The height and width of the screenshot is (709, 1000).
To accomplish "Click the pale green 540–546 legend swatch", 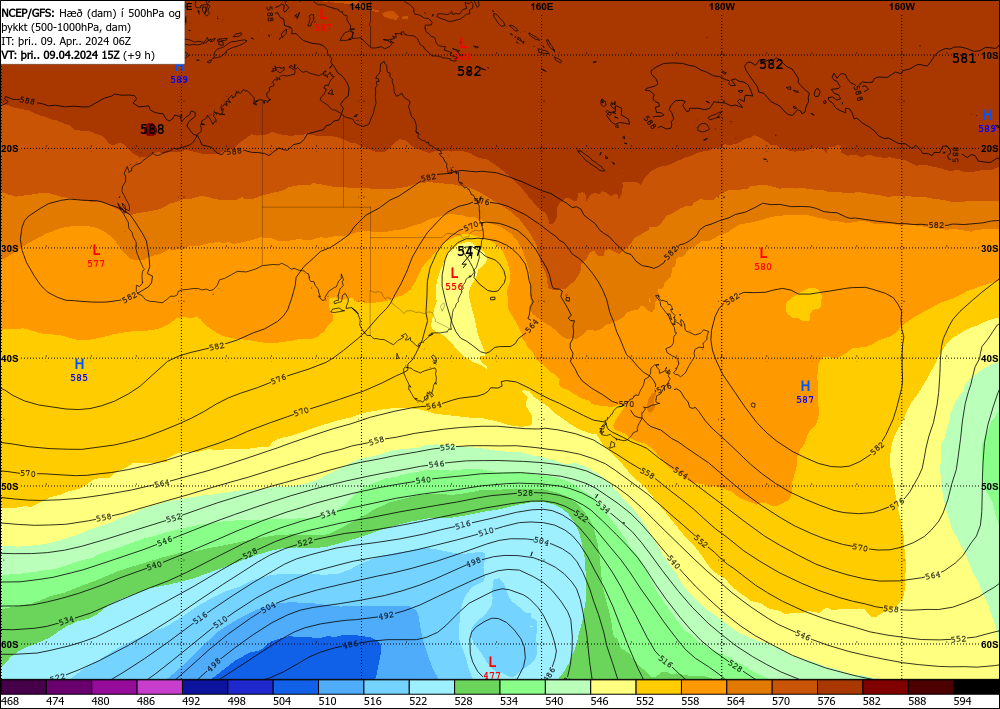I will [x=568, y=687].
